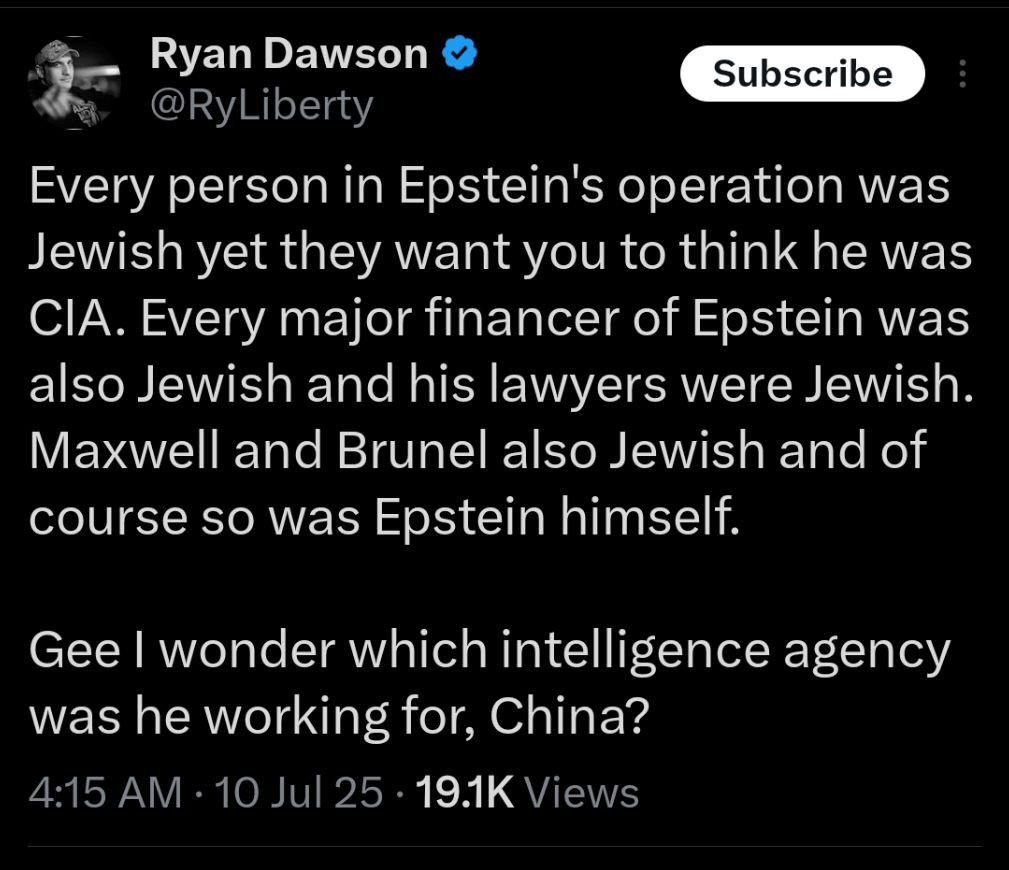The width and height of the screenshot is (1009, 870).
Task: Visit the @RyLiberty handle
Action: point(262,105)
